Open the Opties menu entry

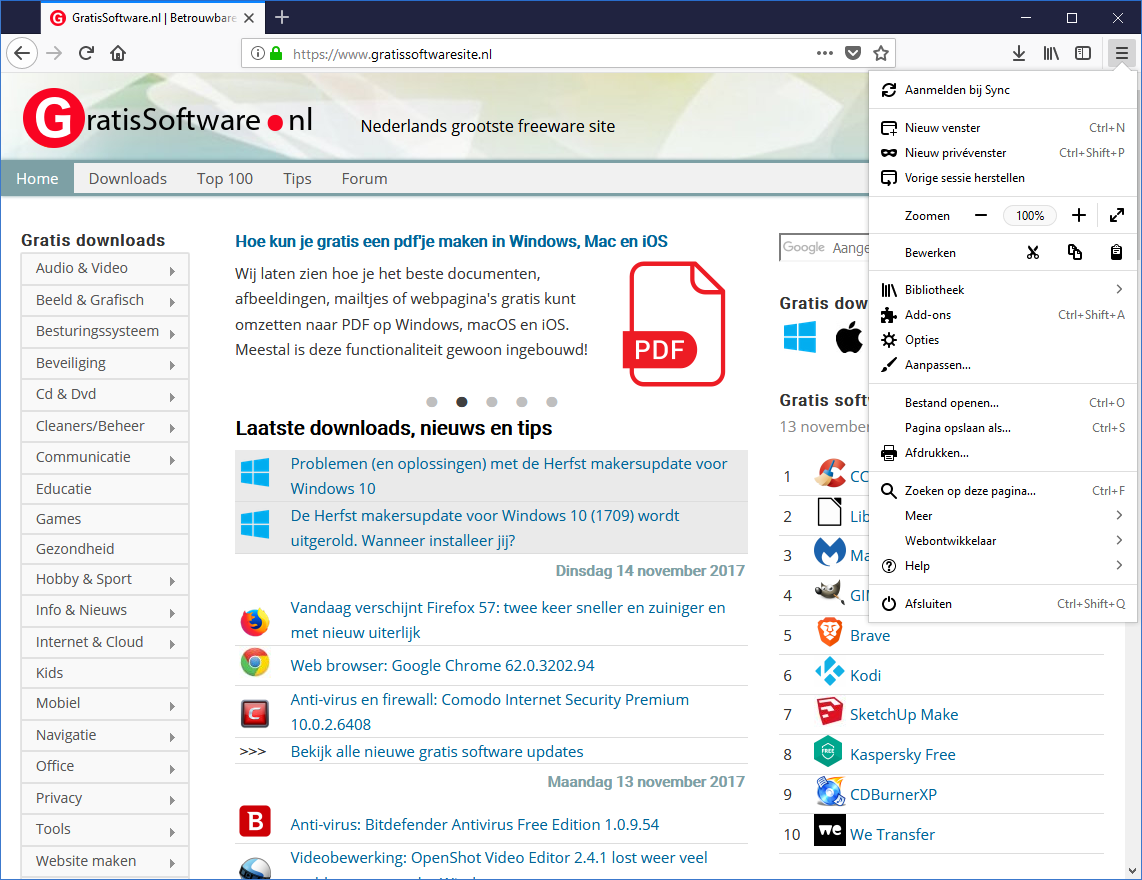922,340
